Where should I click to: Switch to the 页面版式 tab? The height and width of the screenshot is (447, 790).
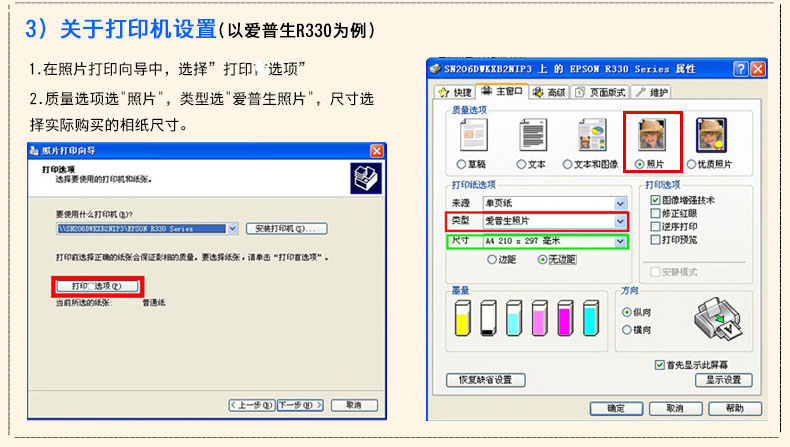tap(600, 92)
